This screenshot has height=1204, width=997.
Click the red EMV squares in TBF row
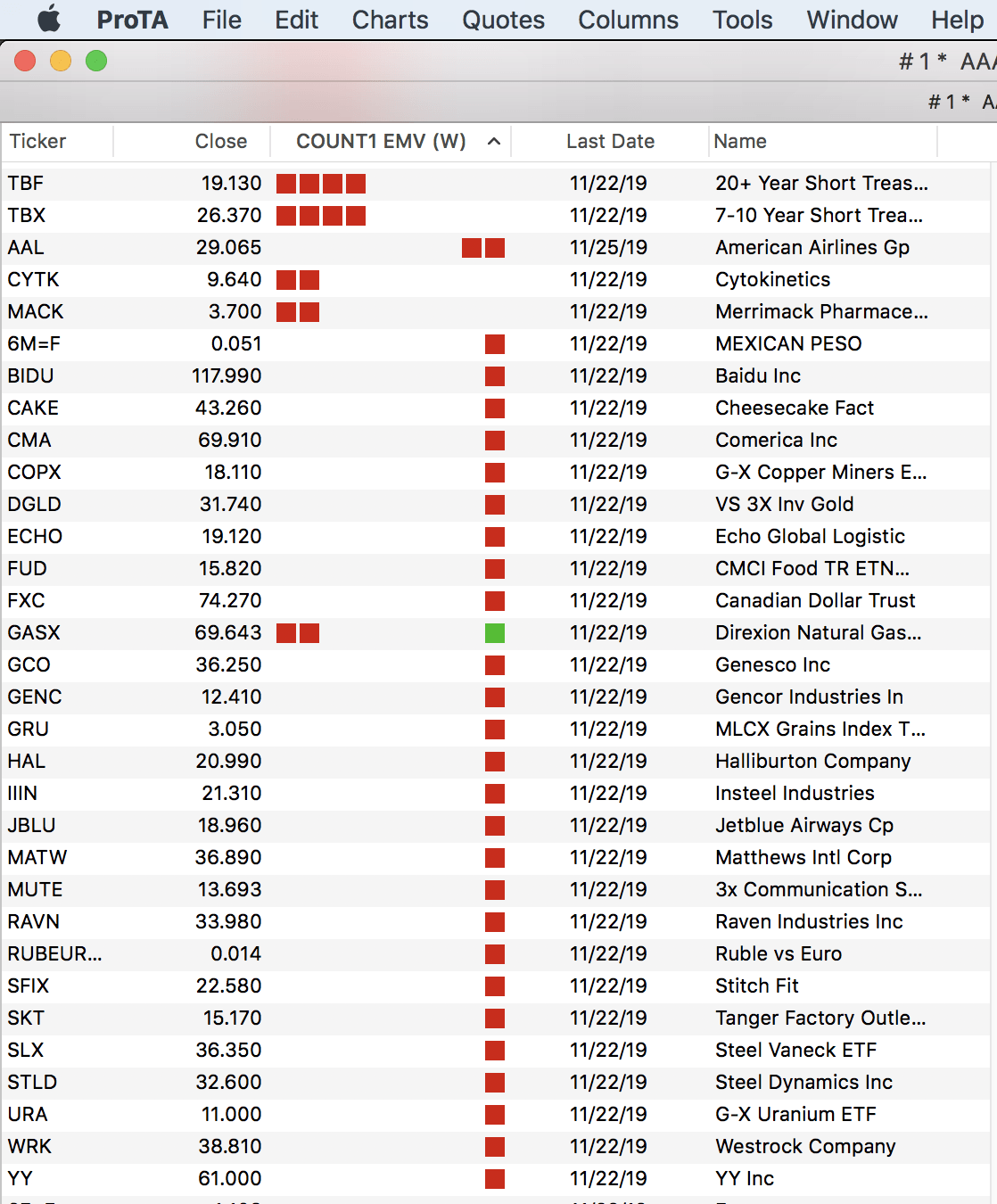321,184
